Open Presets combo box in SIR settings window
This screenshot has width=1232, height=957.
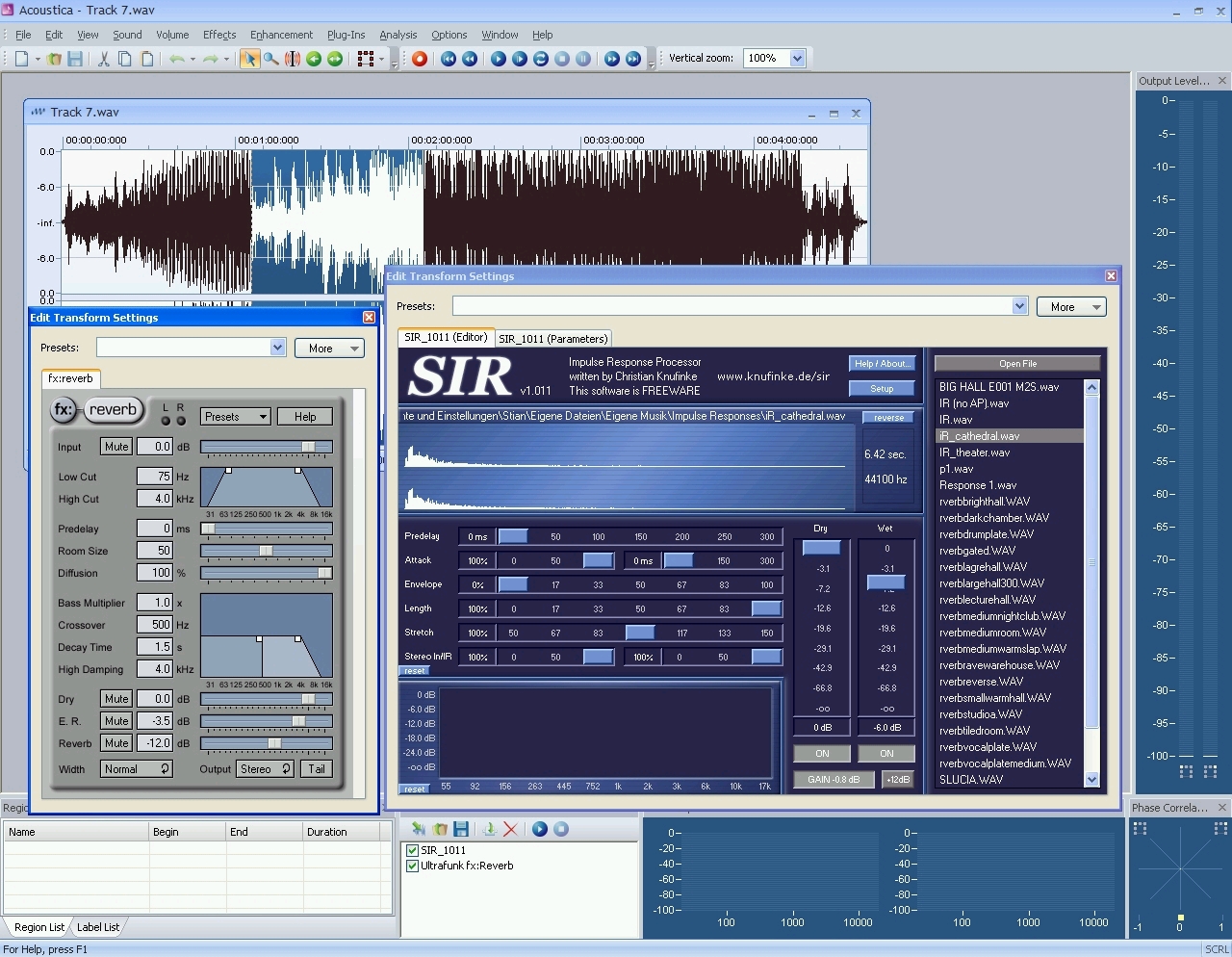pyautogui.click(x=740, y=306)
